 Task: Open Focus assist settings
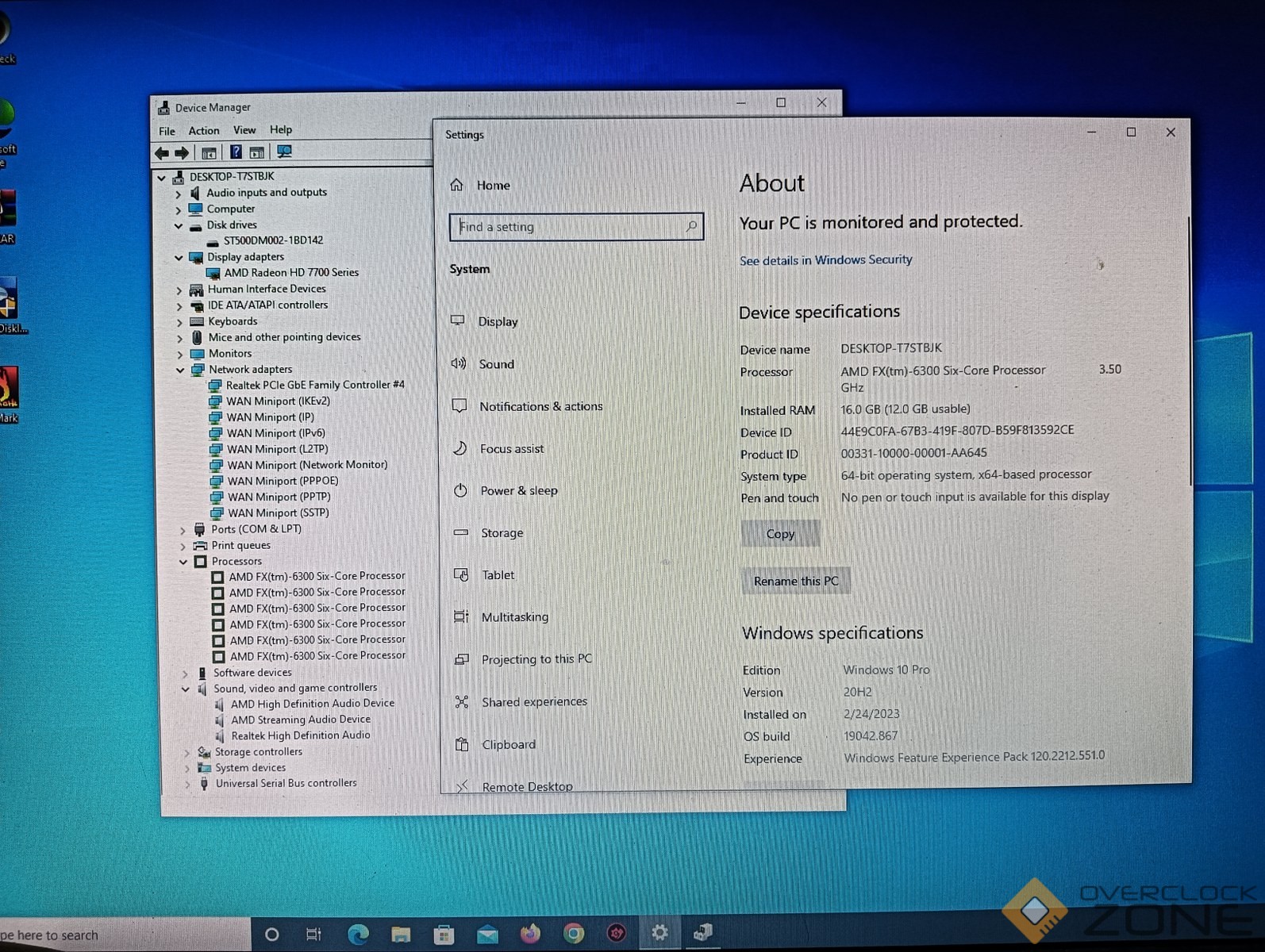coord(498,448)
